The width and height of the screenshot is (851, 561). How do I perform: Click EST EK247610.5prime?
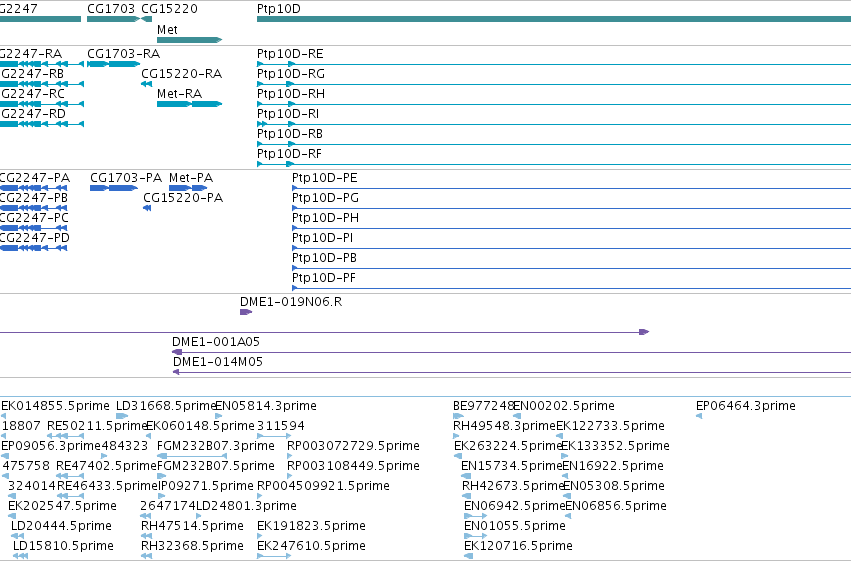[x=311, y=546]
